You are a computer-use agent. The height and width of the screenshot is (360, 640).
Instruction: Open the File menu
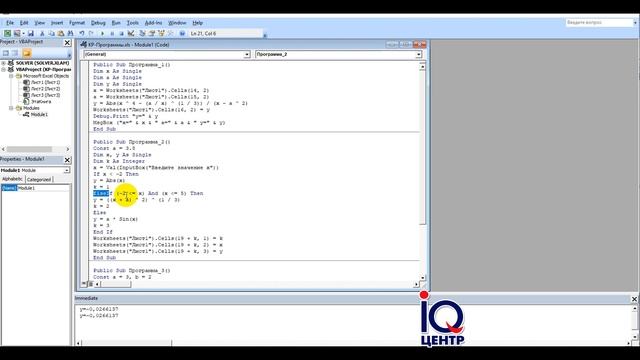[x=10, y=23]
